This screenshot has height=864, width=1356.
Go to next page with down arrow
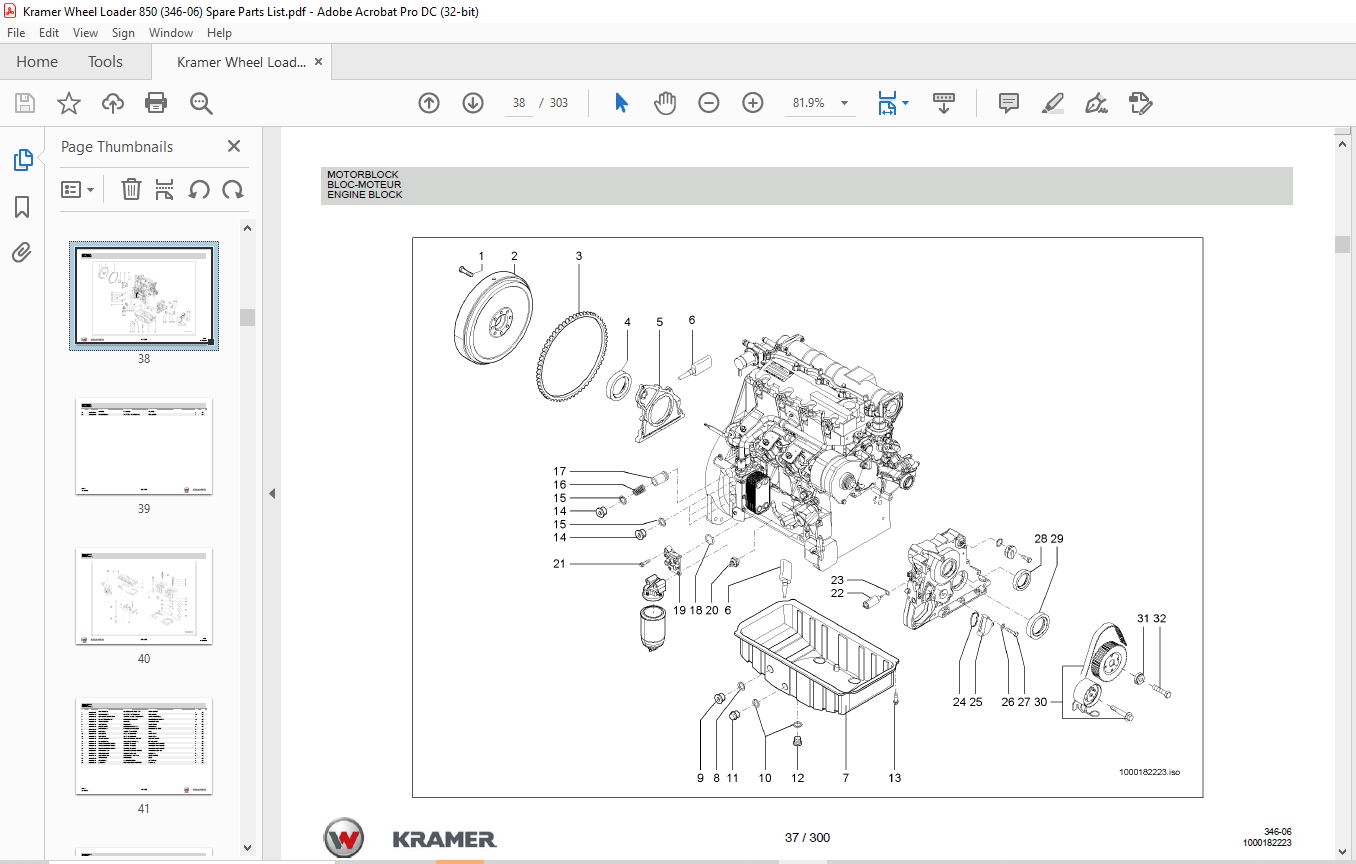point(473,103)
